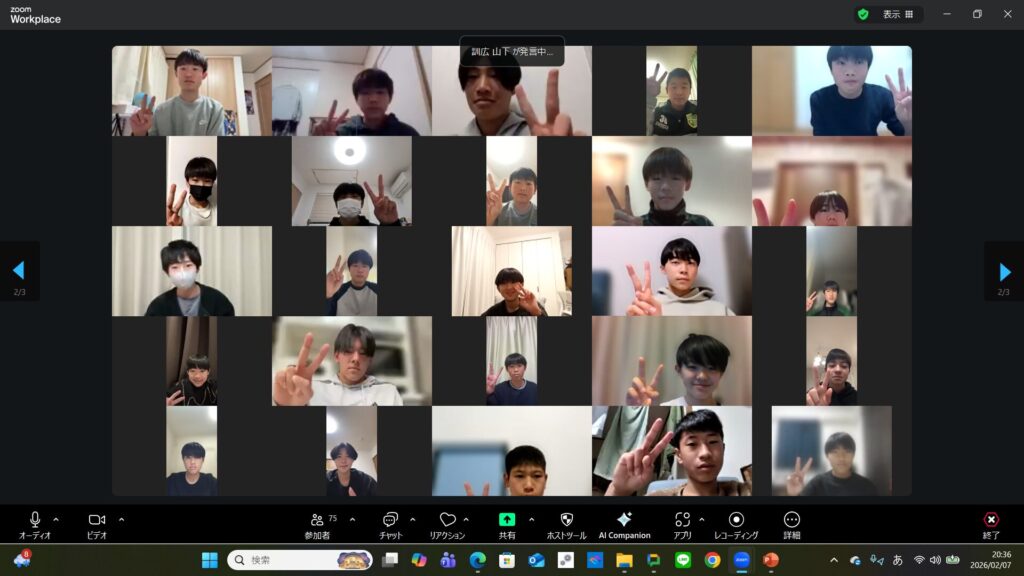Go to previous gallery page with left arrow
The width and height of the screenshot is (1024, 576).
(18, 271)
